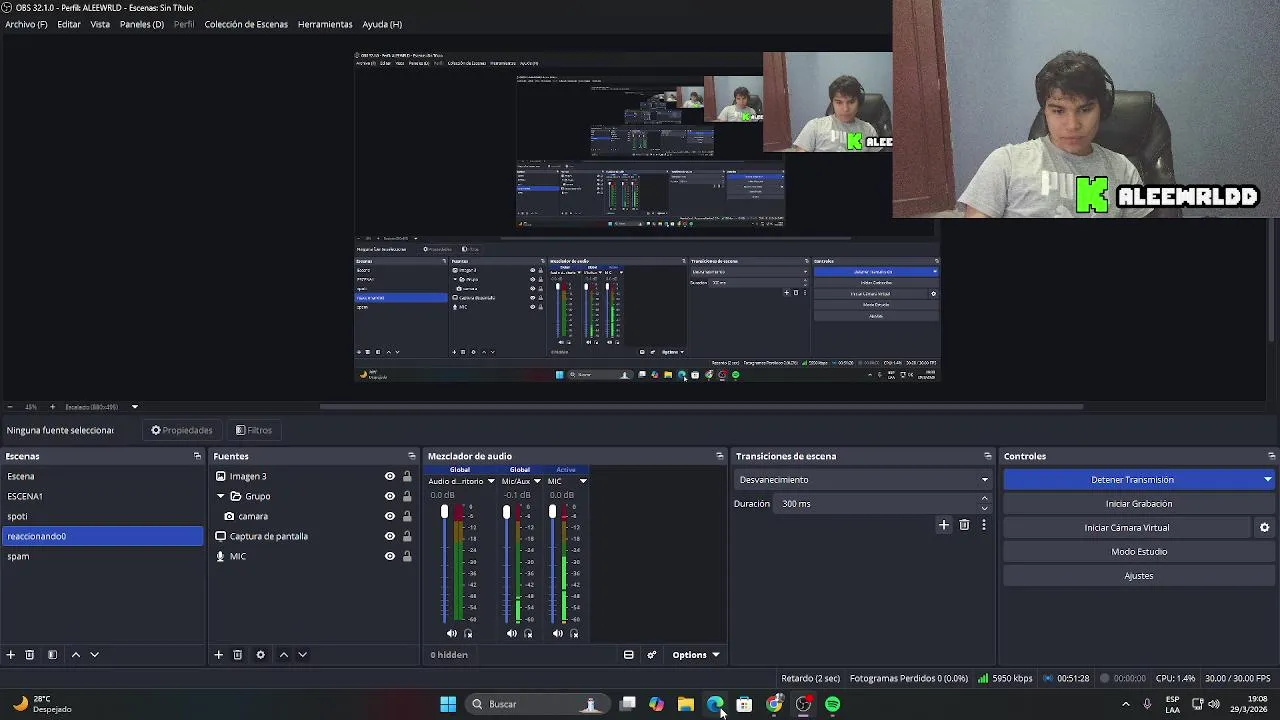Toggle lock on Captura de pantalla source
The image size is (1280, 720).
[407, 536]
